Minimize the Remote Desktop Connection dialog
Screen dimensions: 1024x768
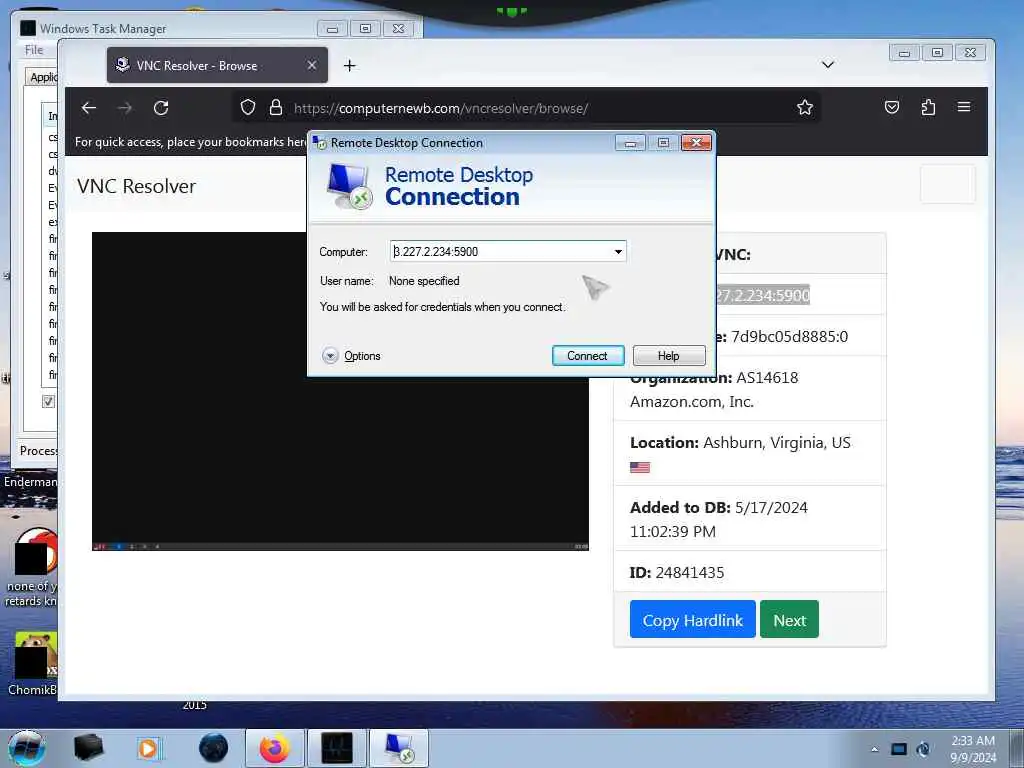630,142
